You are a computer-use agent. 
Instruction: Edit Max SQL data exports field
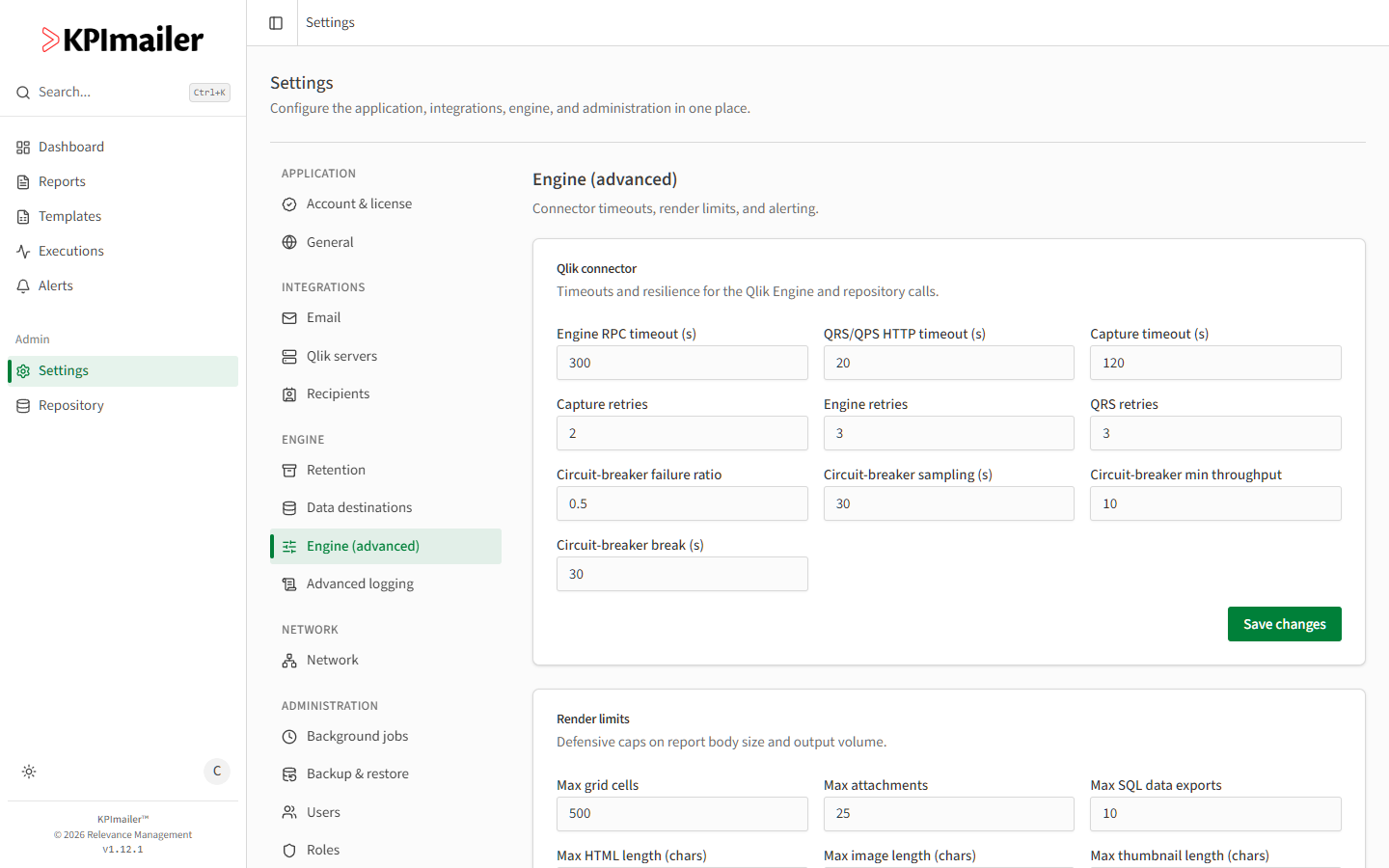1215,814
